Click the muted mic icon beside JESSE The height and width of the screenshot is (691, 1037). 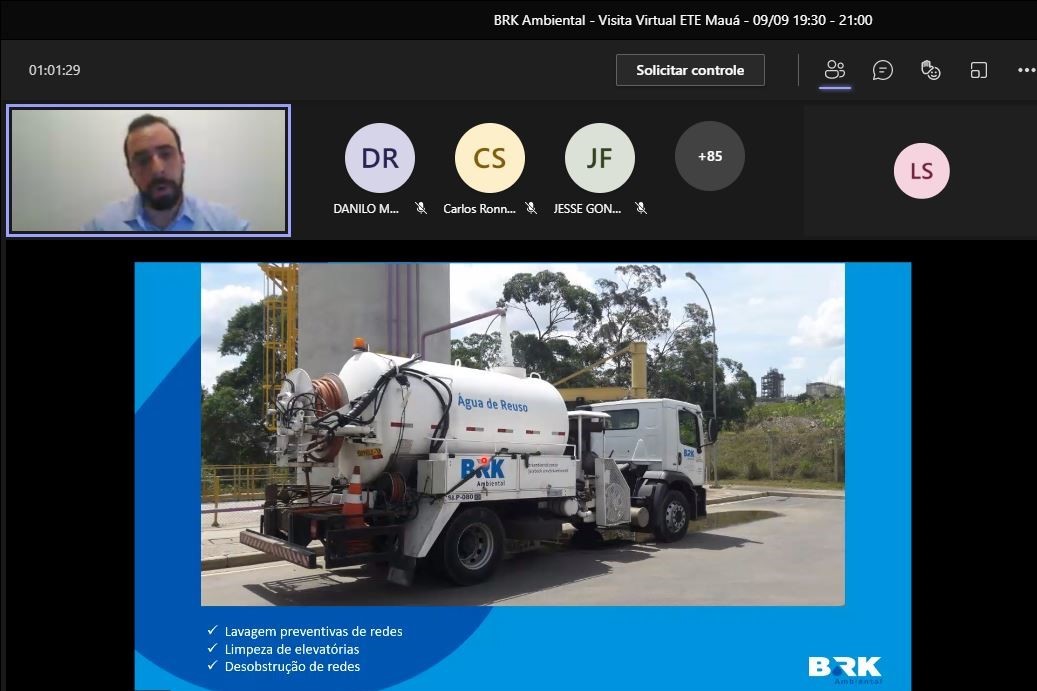(641, 208)
